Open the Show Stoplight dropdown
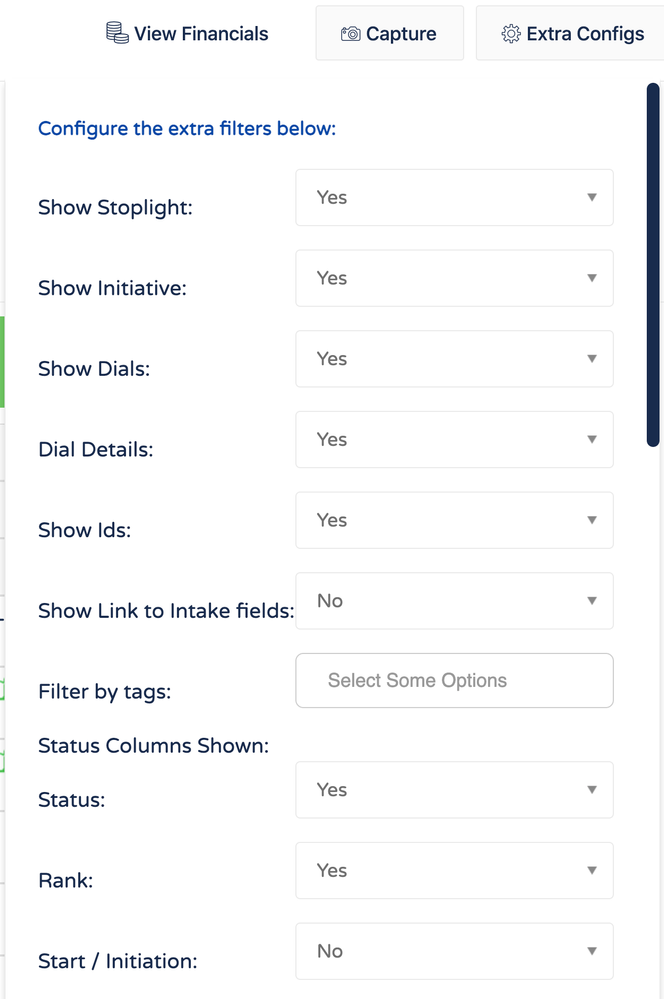The image size is (664, 999). coord(454,197)
